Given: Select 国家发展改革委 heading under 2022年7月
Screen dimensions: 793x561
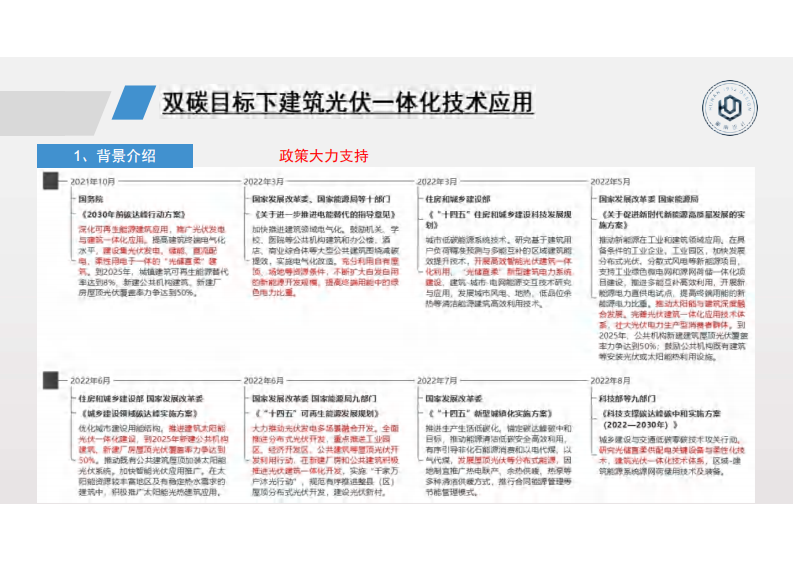Looking at the screenshot, I should click(x=454, y=399).
